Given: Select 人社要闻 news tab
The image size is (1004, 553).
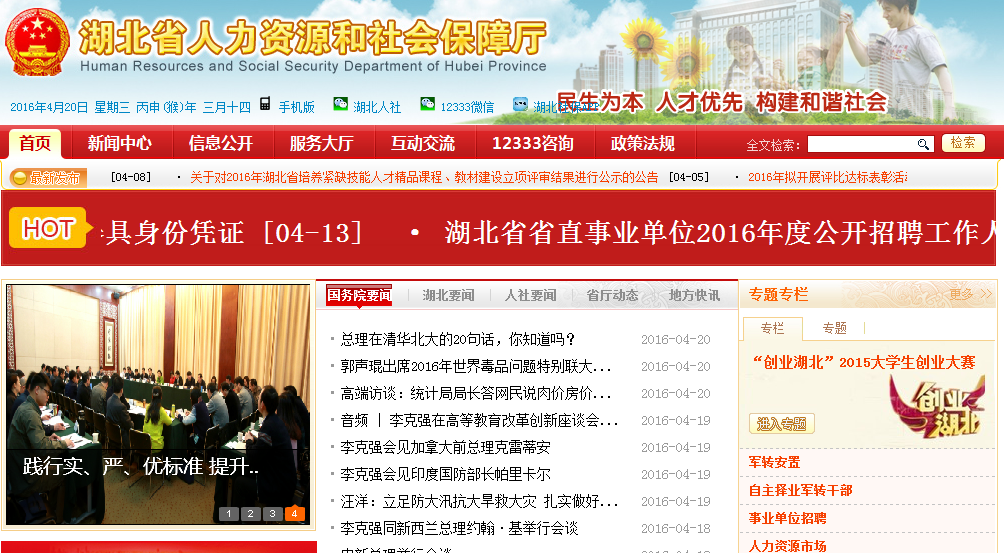Looking at the screenshot, I should click(x=530, y=295).
